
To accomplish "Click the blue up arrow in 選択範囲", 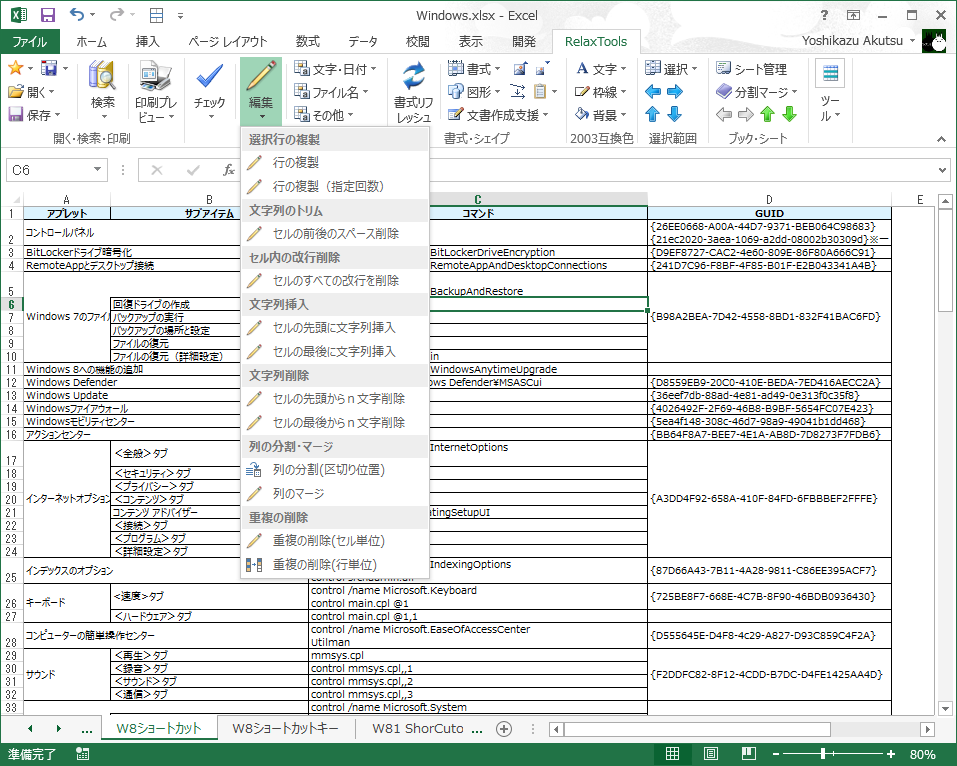I will pyautogui.click(x=652, y=114).
